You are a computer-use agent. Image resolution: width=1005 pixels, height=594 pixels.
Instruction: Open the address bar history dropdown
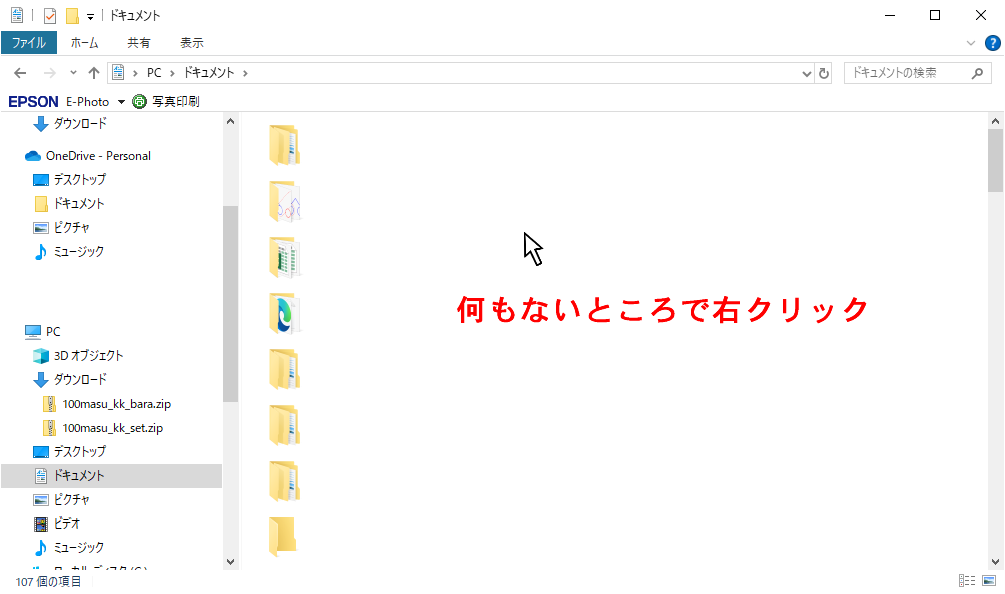806,74
